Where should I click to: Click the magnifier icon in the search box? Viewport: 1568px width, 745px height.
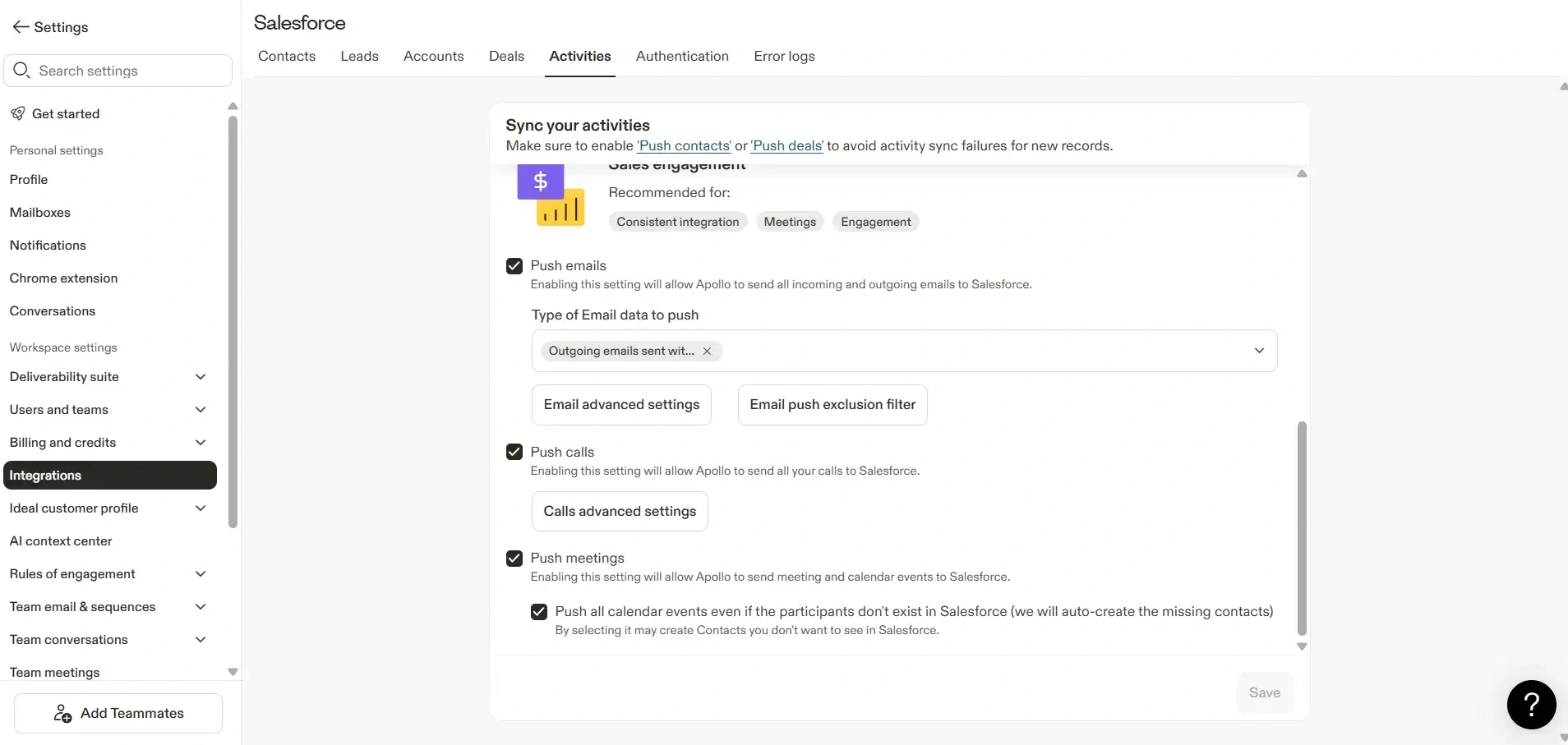pyautogui.click(x=22, y=71)
